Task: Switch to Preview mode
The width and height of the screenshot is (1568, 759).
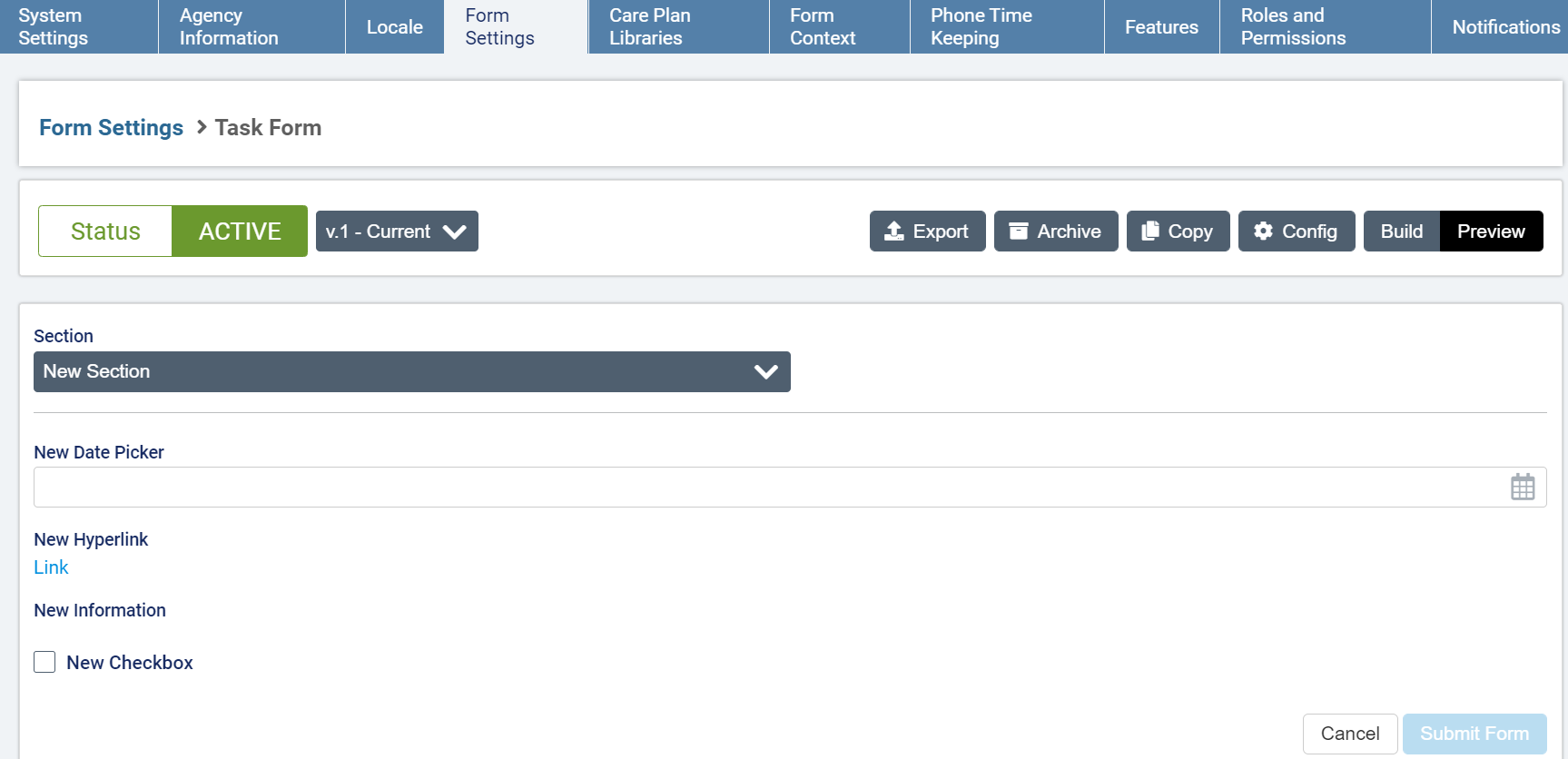Action: tap(1491, 232)
